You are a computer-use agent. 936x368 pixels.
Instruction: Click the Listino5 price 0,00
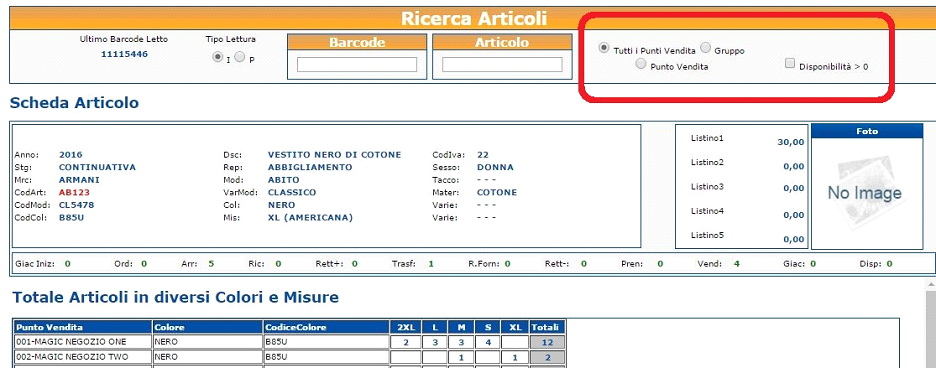[x=794, y=240]
